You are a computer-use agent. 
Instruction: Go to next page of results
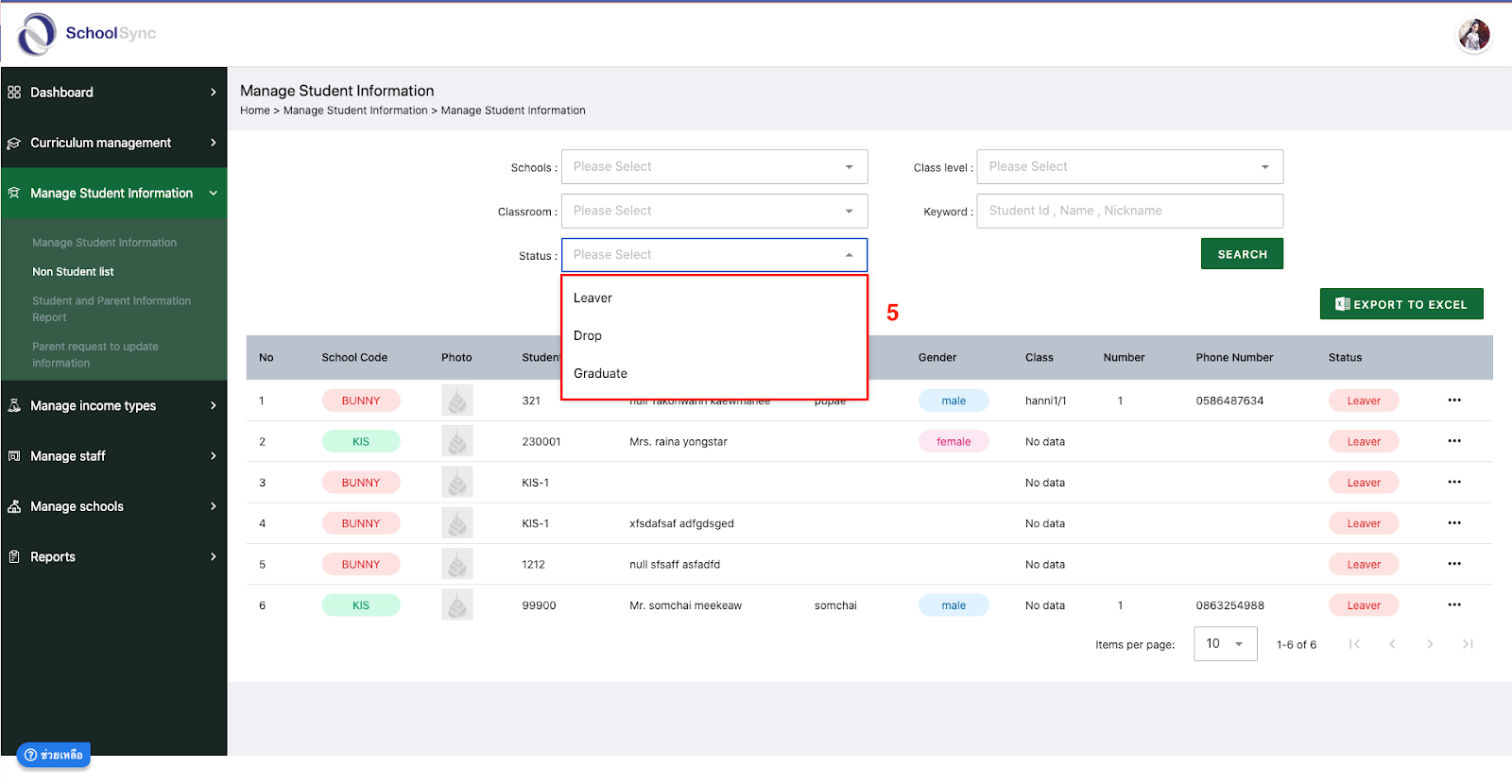(1430, 644)
